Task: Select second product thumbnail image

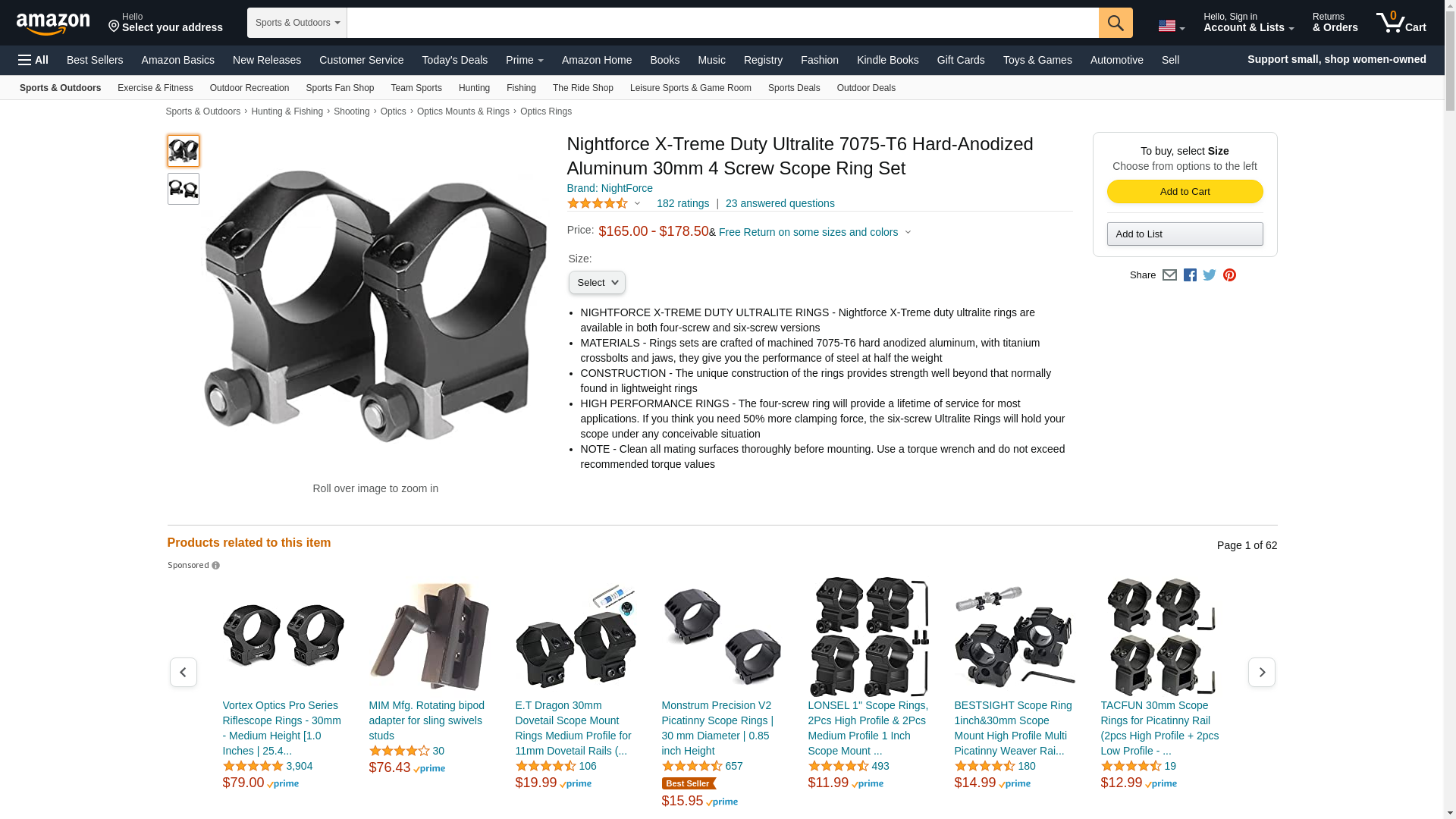Action: click(184, 189)
